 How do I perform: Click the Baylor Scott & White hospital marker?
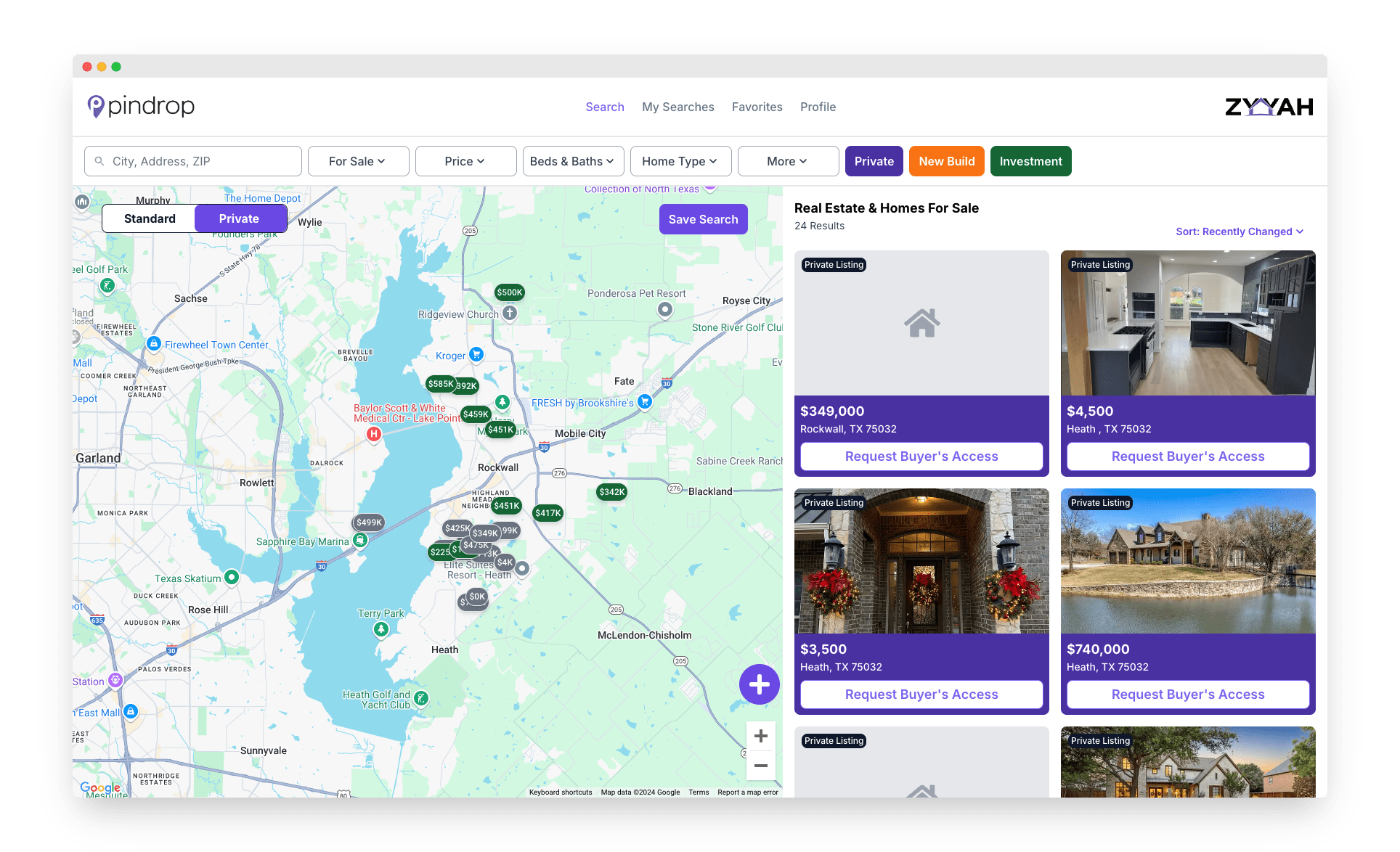[x=373, y=434]
